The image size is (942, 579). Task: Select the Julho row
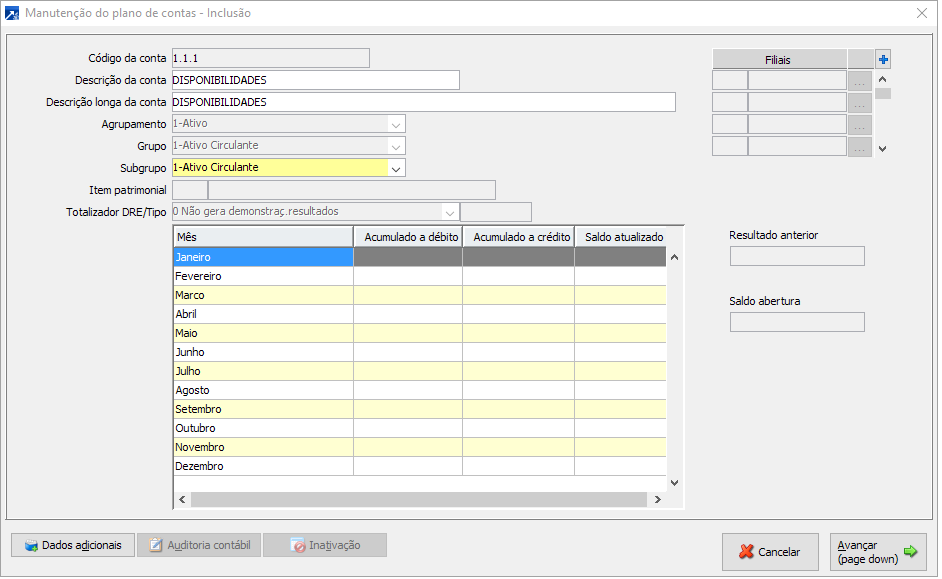coord(420,371)
